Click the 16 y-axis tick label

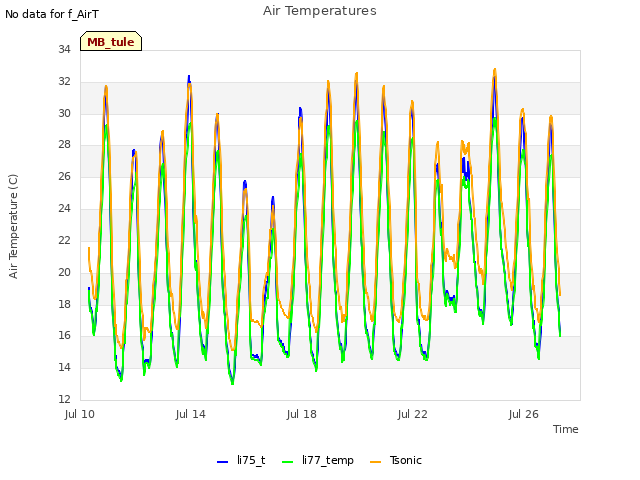tap(64, 336)
